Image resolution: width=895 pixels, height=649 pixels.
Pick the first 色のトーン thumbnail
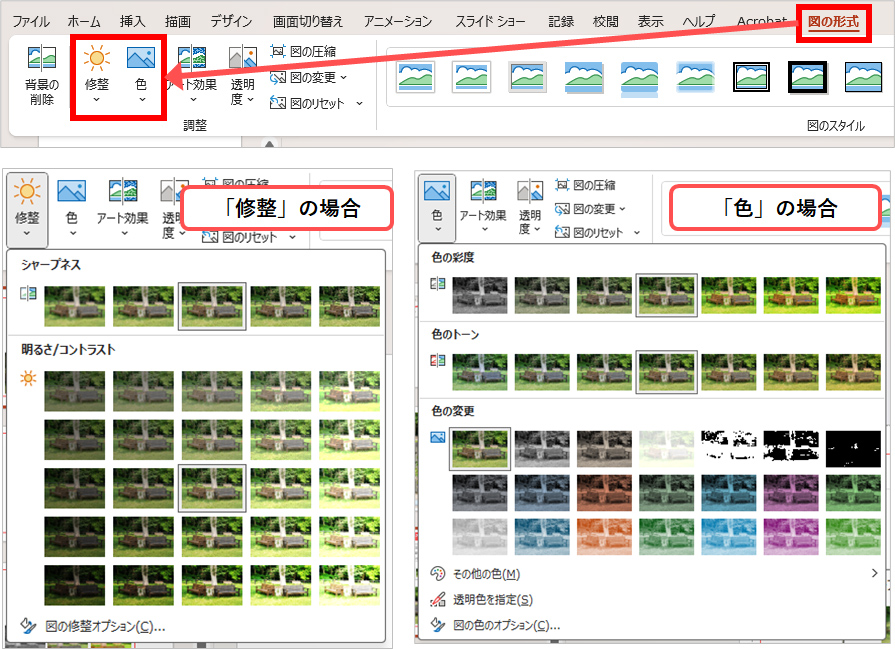[x=479, y=372]
